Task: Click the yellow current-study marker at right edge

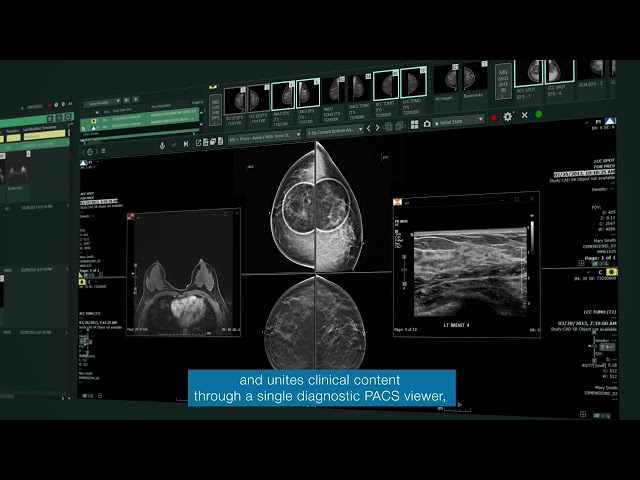Action: click(611, 272)
